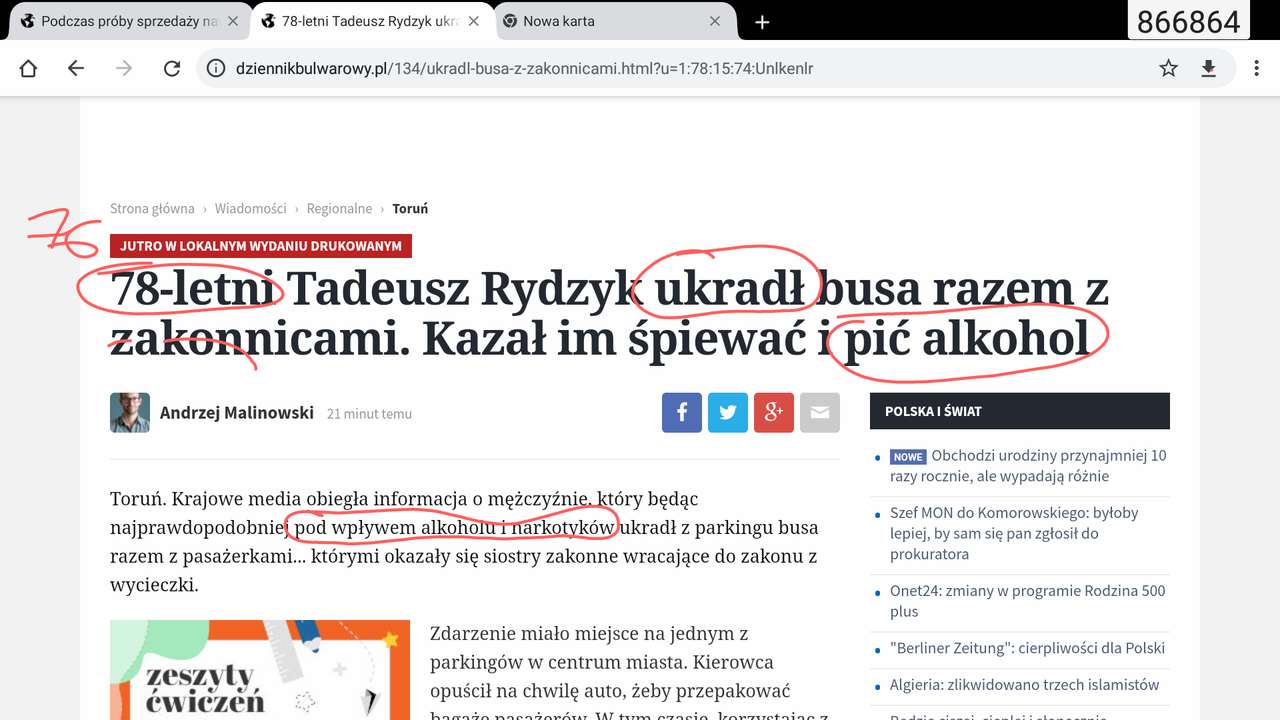Click the 'Jutro w lokalnym wydaniu drukowanym' label

pyautogui.click(x=261, y=246)
